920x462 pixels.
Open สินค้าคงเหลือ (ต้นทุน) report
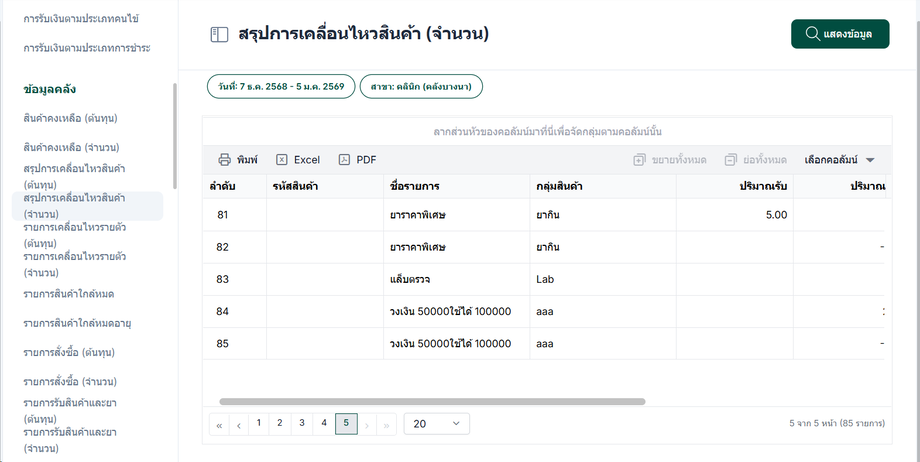point(70,119)
